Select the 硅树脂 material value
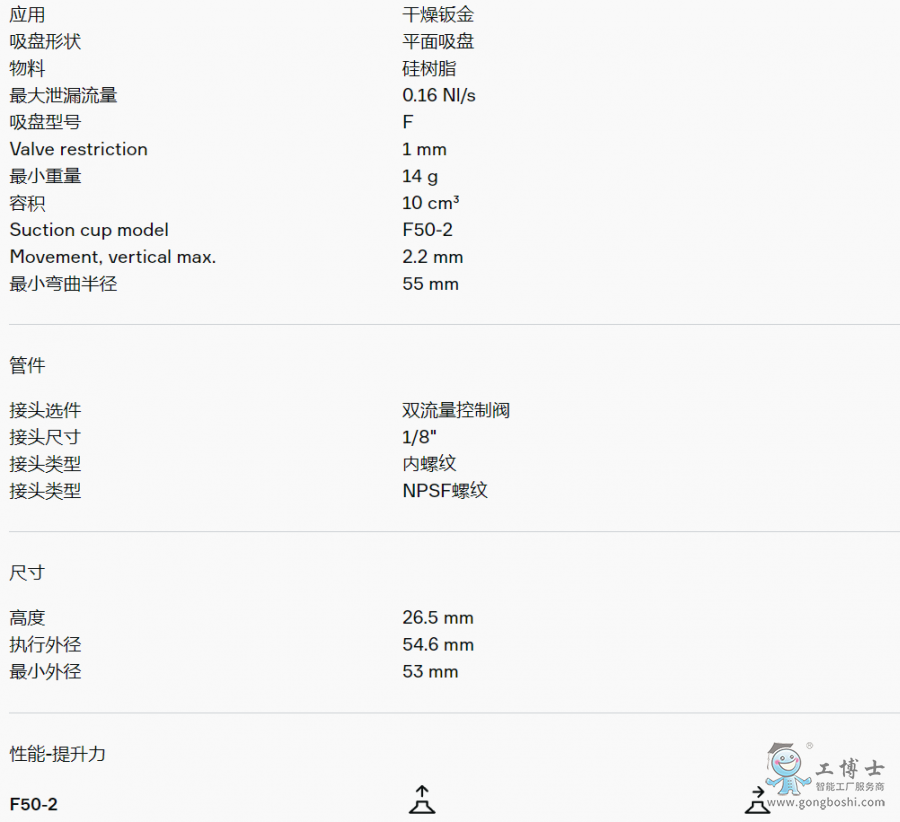 (429, 68)
